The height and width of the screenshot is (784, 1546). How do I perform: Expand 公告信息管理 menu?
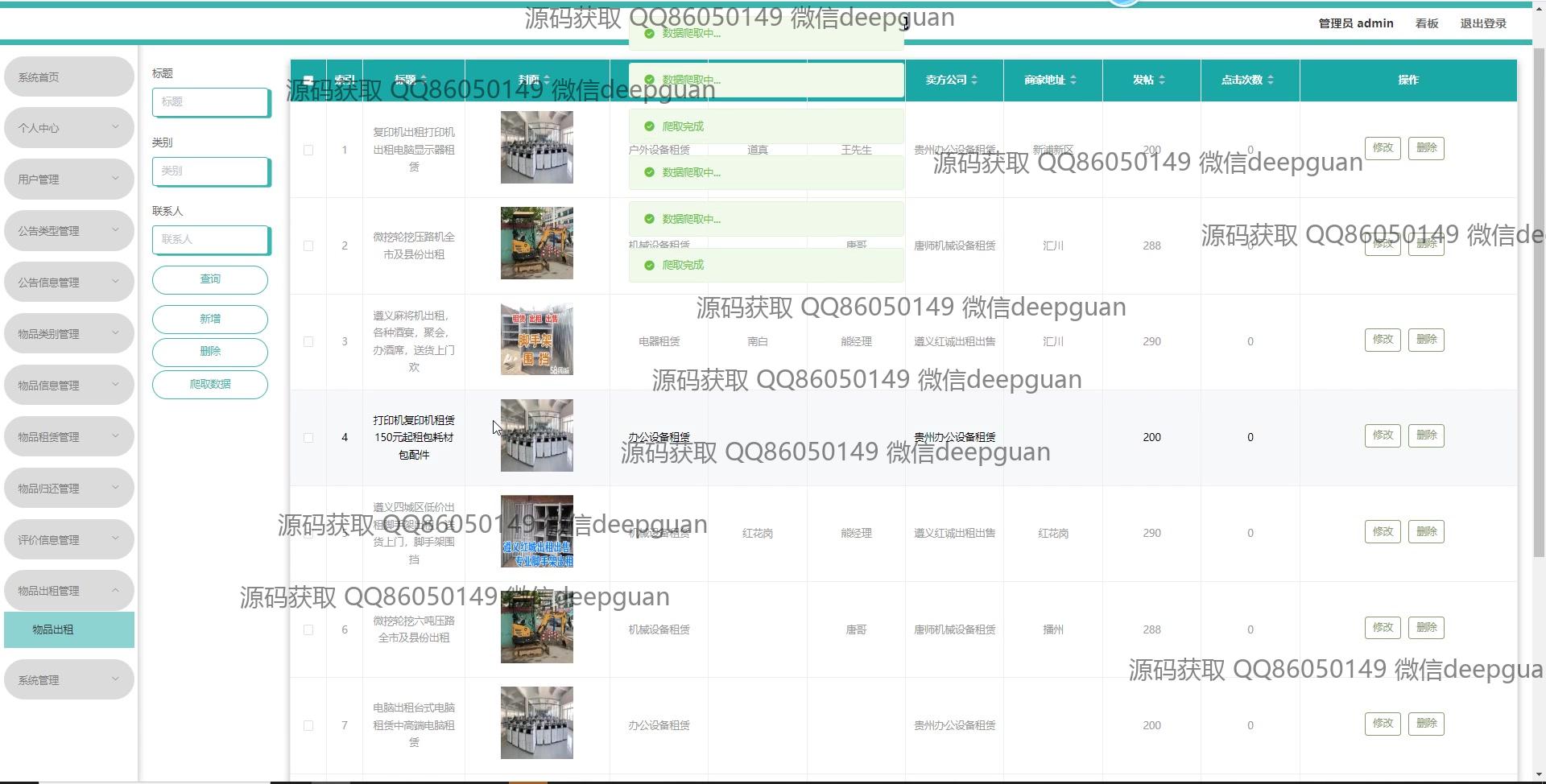pyautogui.click(x=68, y=282)
